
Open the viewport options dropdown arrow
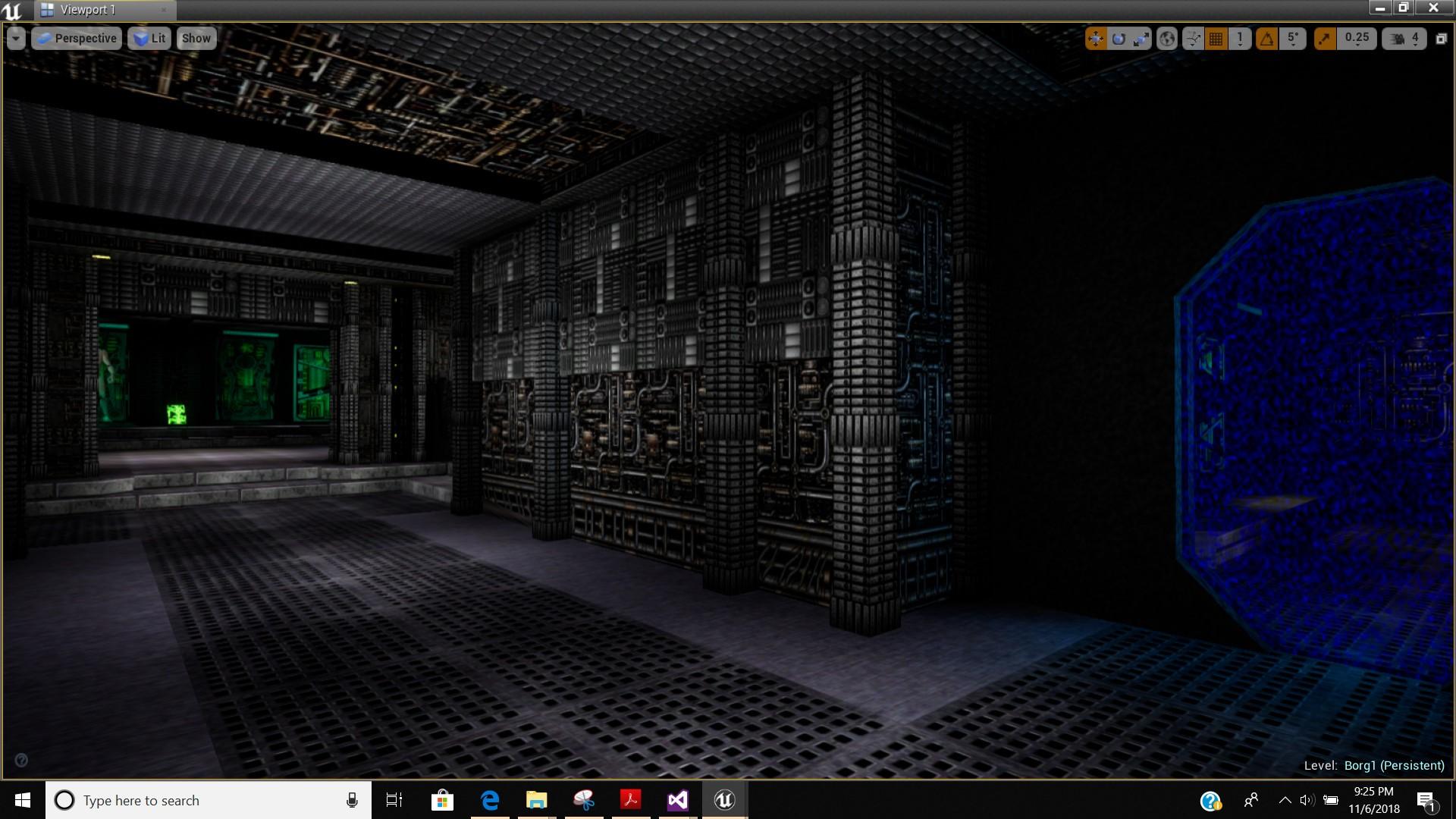[x=16, y=39]
